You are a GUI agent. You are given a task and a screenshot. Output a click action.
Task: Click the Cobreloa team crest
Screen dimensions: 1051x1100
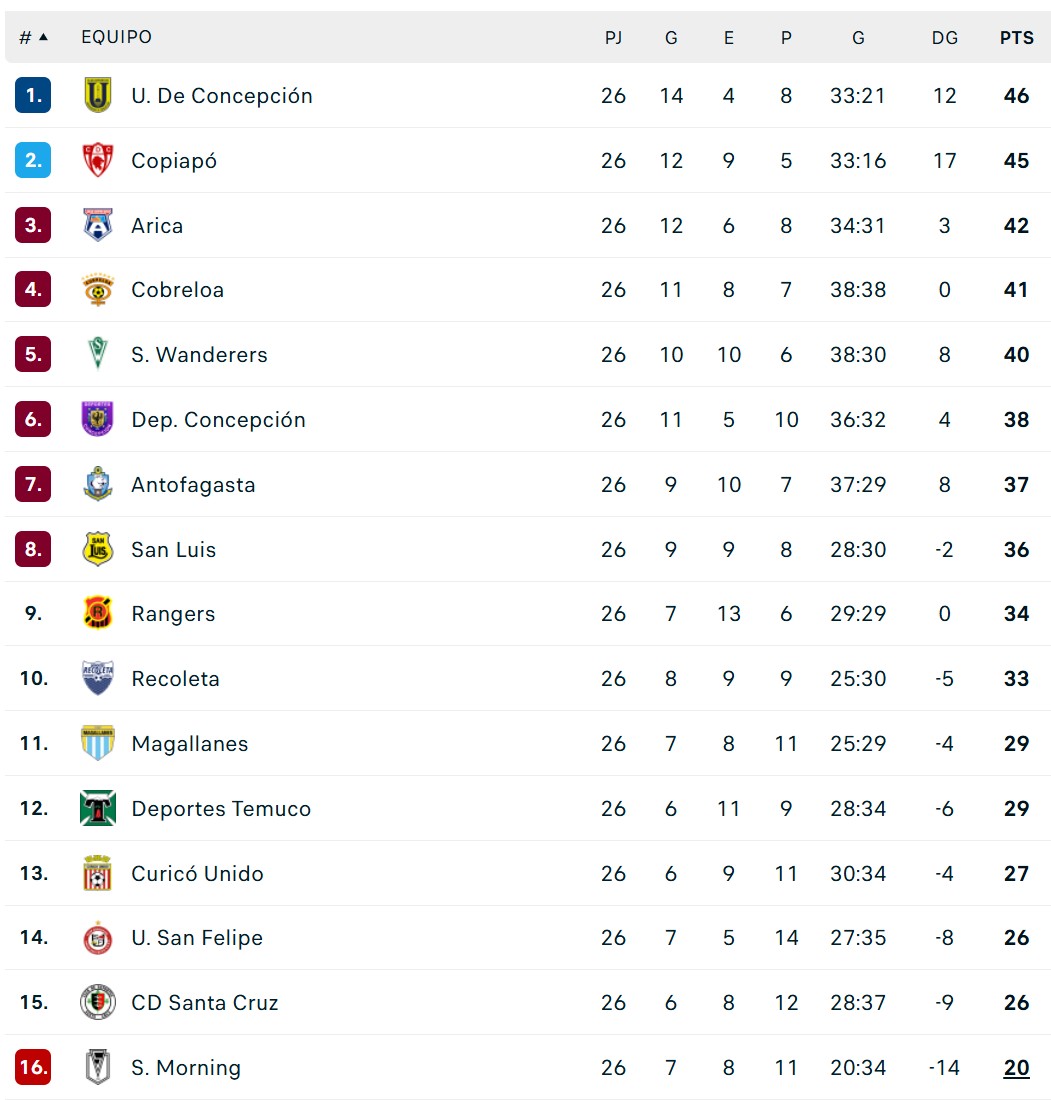pyautogui.click(x=98, y=290)
